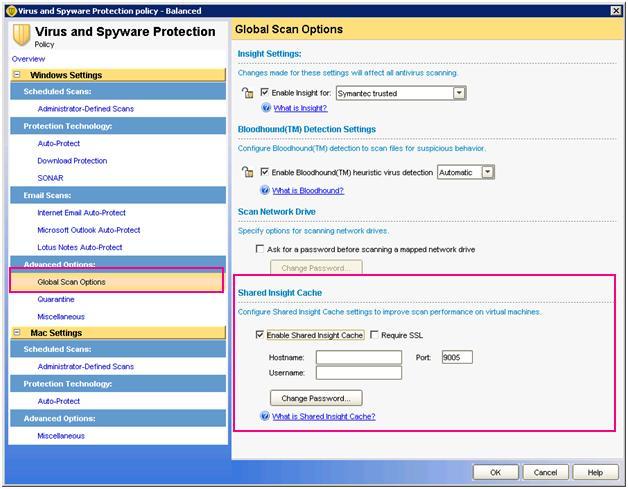The image size is (628, 489).
Task: Toggle the Enable Insight for checkbox
Action: click(x=264, y=92)
